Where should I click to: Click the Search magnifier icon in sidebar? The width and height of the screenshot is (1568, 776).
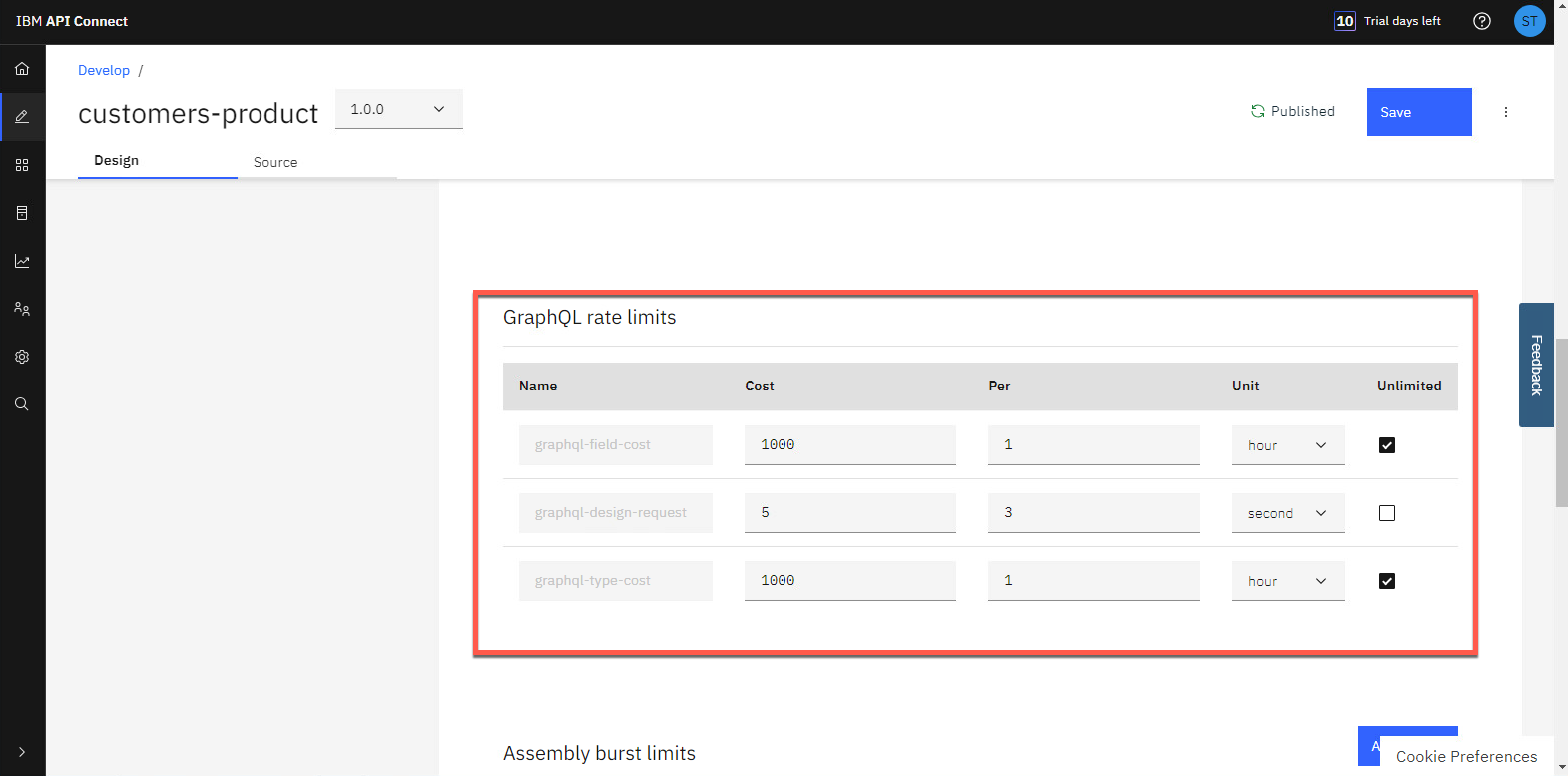click(22, 404)
